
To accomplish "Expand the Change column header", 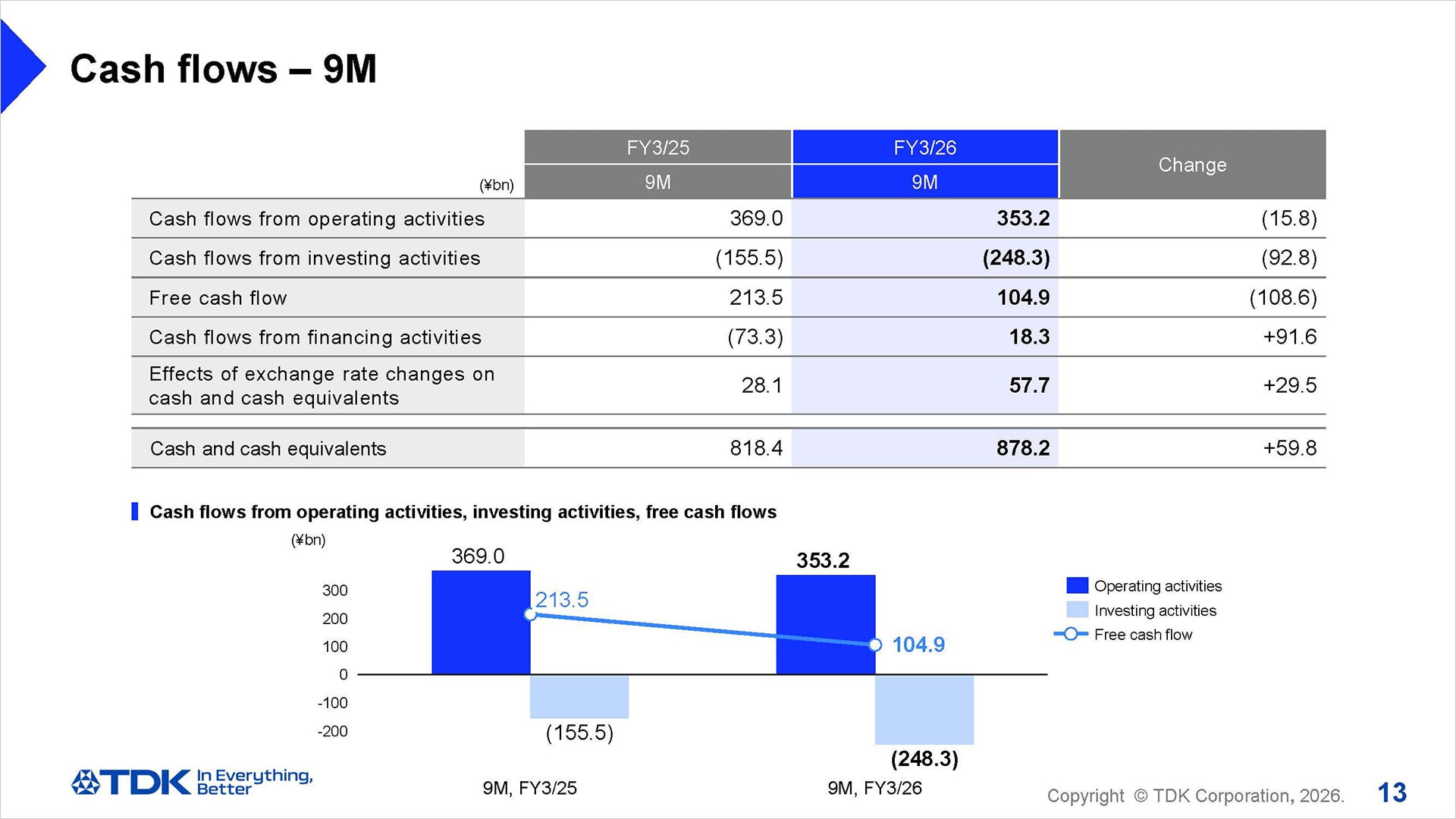I will coord(1192,165).
